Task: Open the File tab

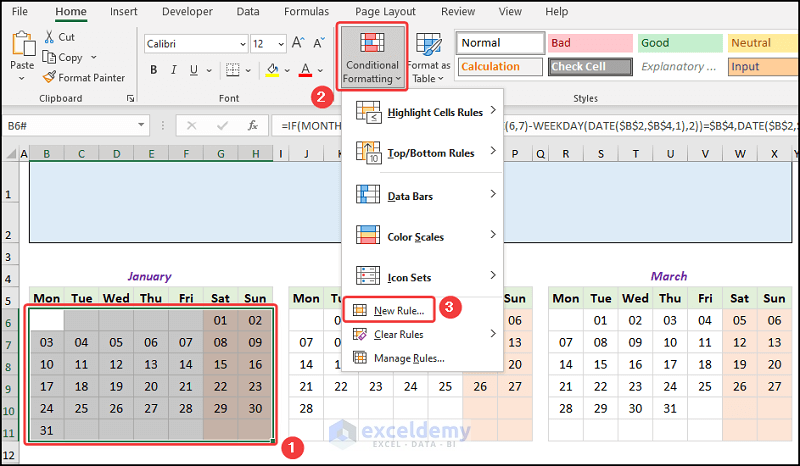Action: coord(19,11)
